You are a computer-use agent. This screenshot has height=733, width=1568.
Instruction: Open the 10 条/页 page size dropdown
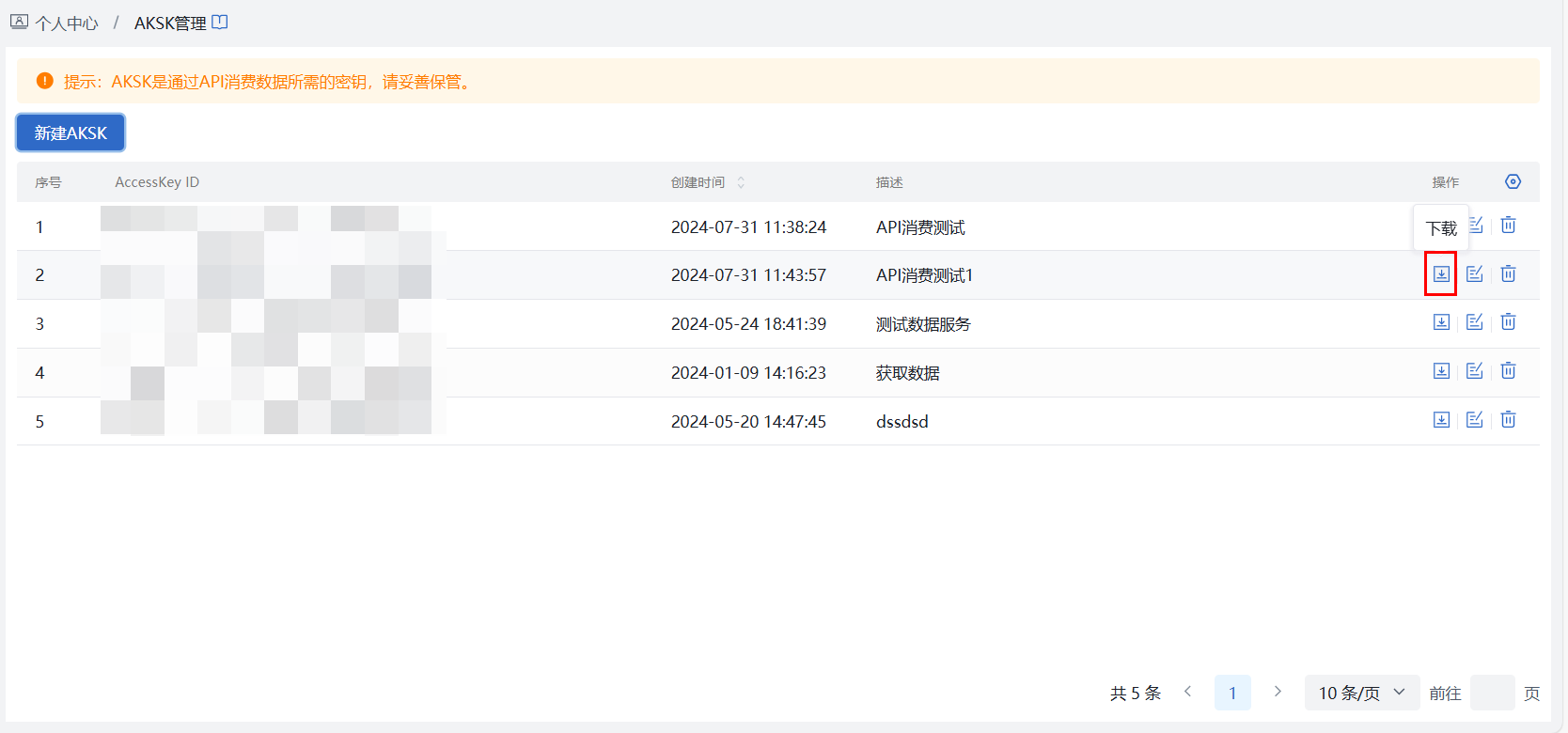(1362, 693)
